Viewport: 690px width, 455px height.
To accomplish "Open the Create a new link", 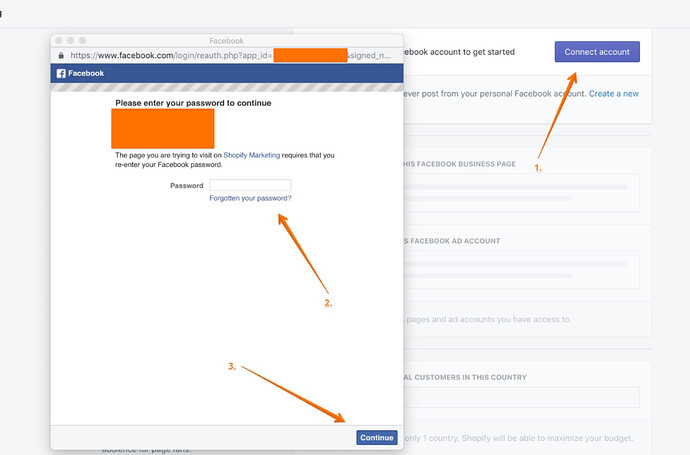I will coord(614,94).
